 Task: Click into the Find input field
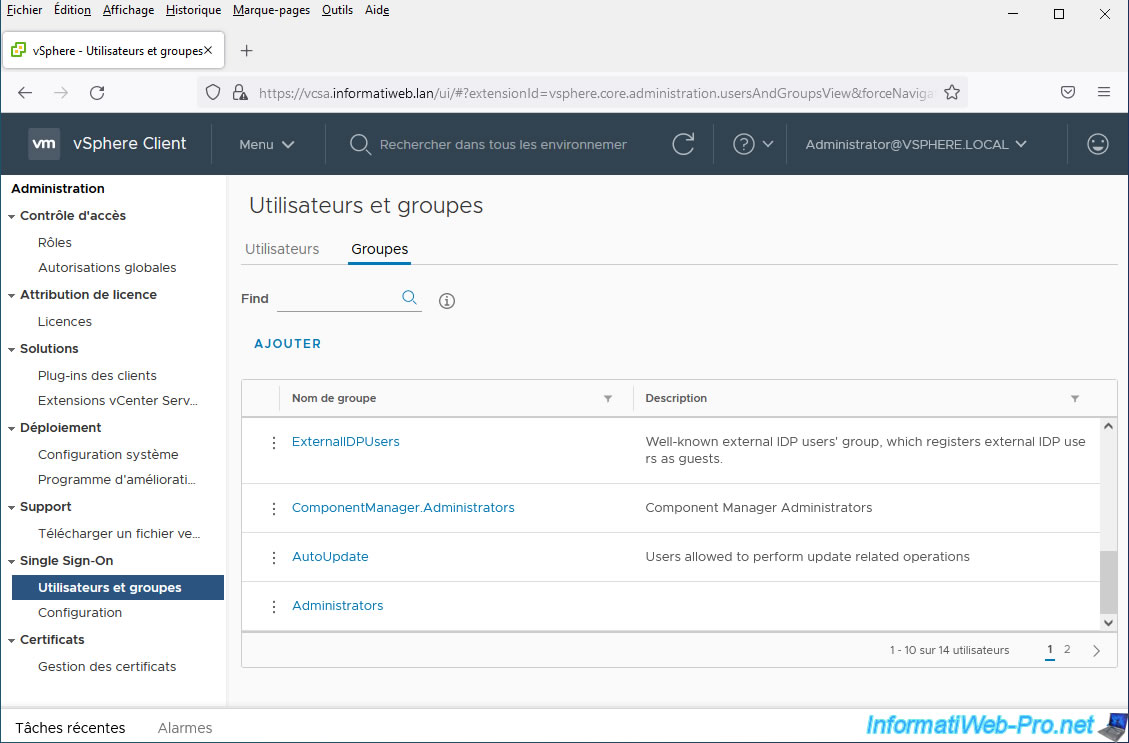click(x=336, y=299)
